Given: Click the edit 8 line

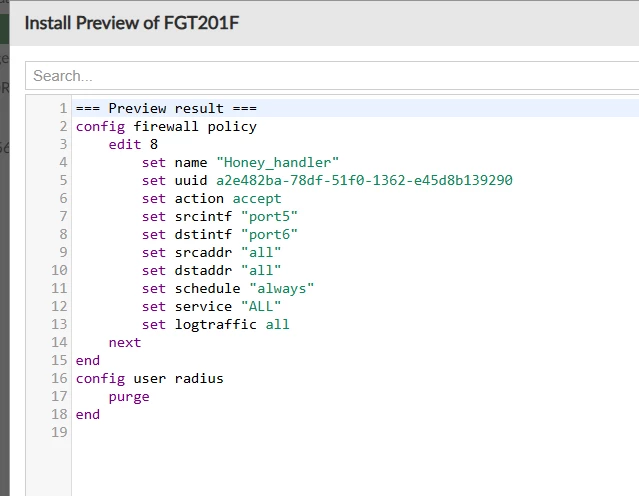Looking at the screenshot, I should pyautogui.click(x=133, y=144).
